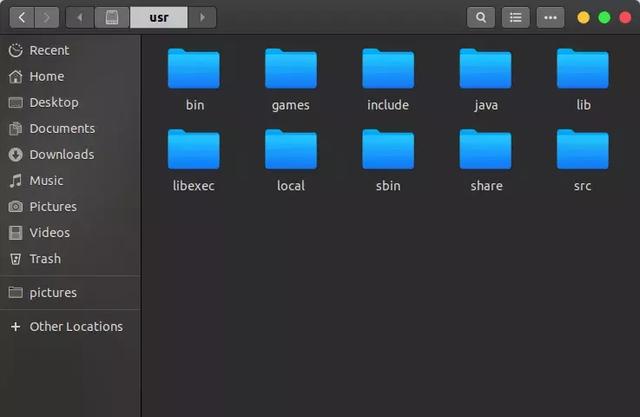Select the libexec folder

pyautogui.click(x=194, y=150)
